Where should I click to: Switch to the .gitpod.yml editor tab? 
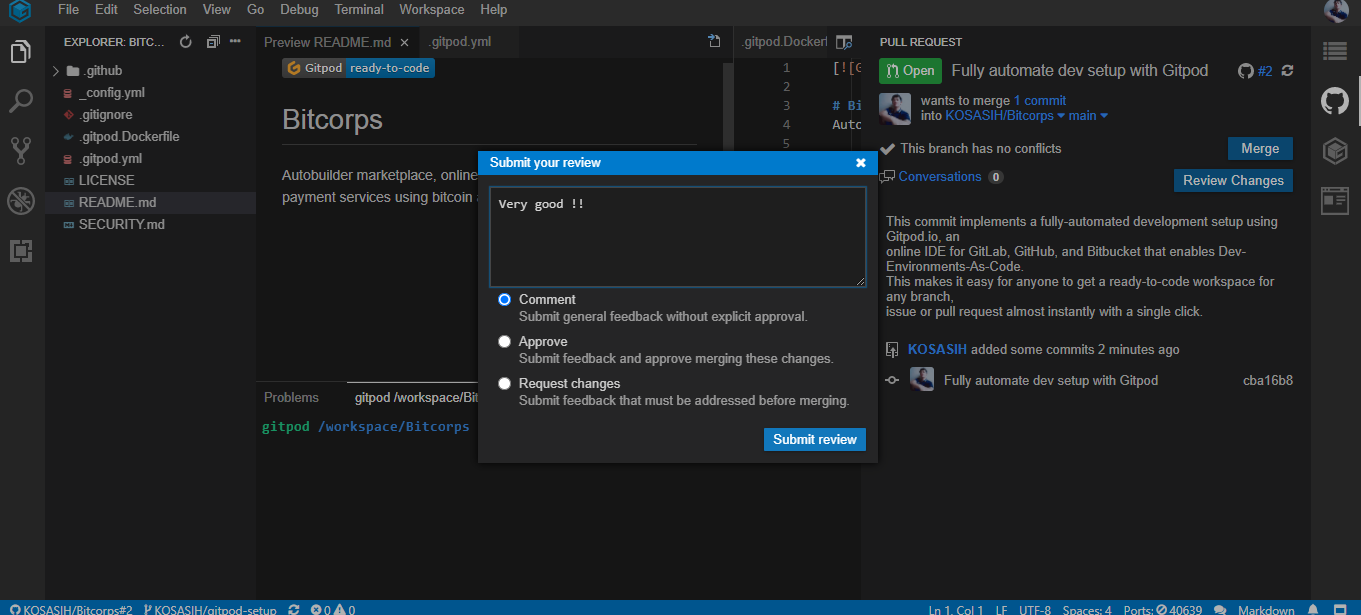pyautogui.click(x=460, y=42)
